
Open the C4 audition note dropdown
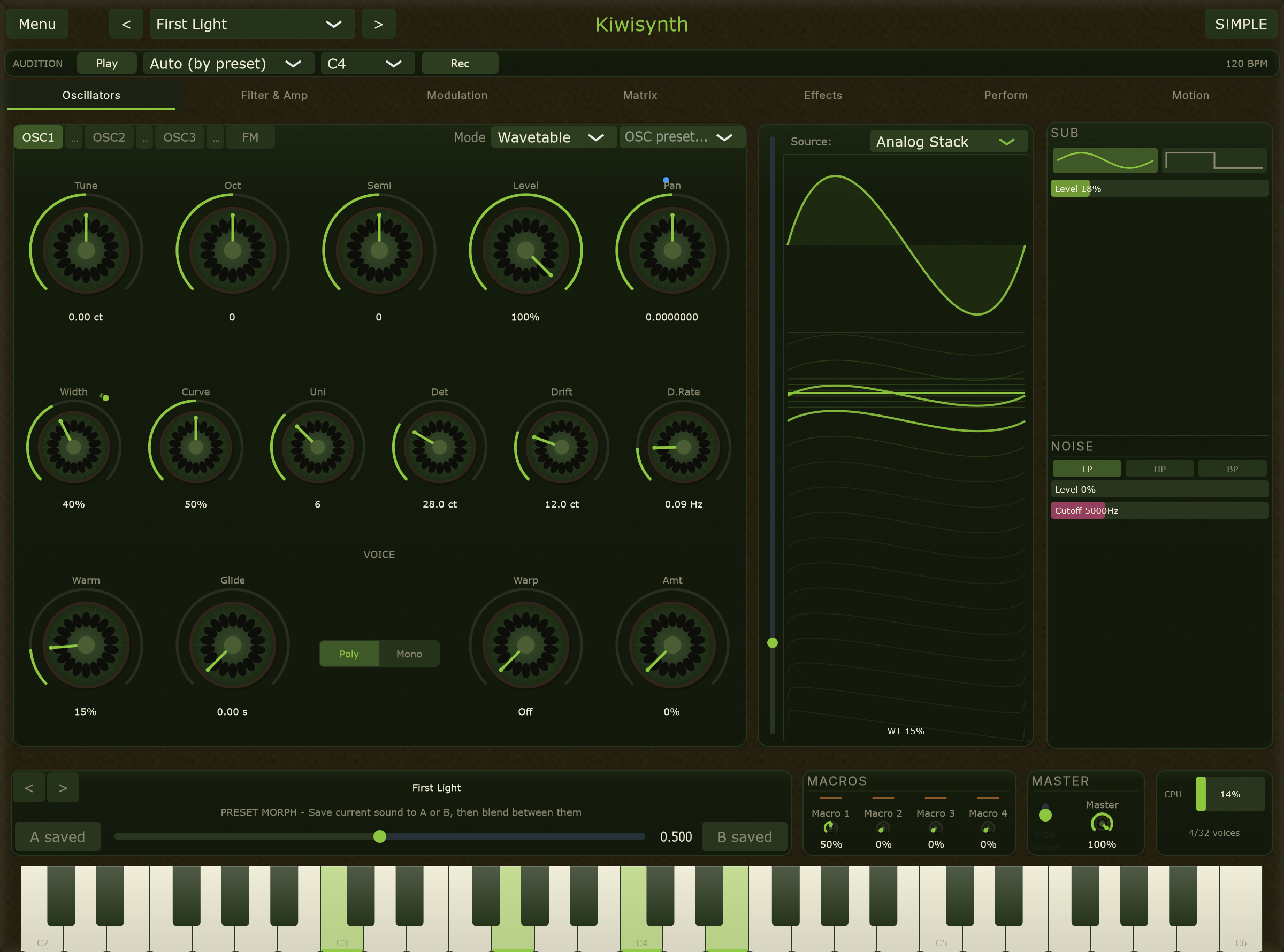(368, 64)
